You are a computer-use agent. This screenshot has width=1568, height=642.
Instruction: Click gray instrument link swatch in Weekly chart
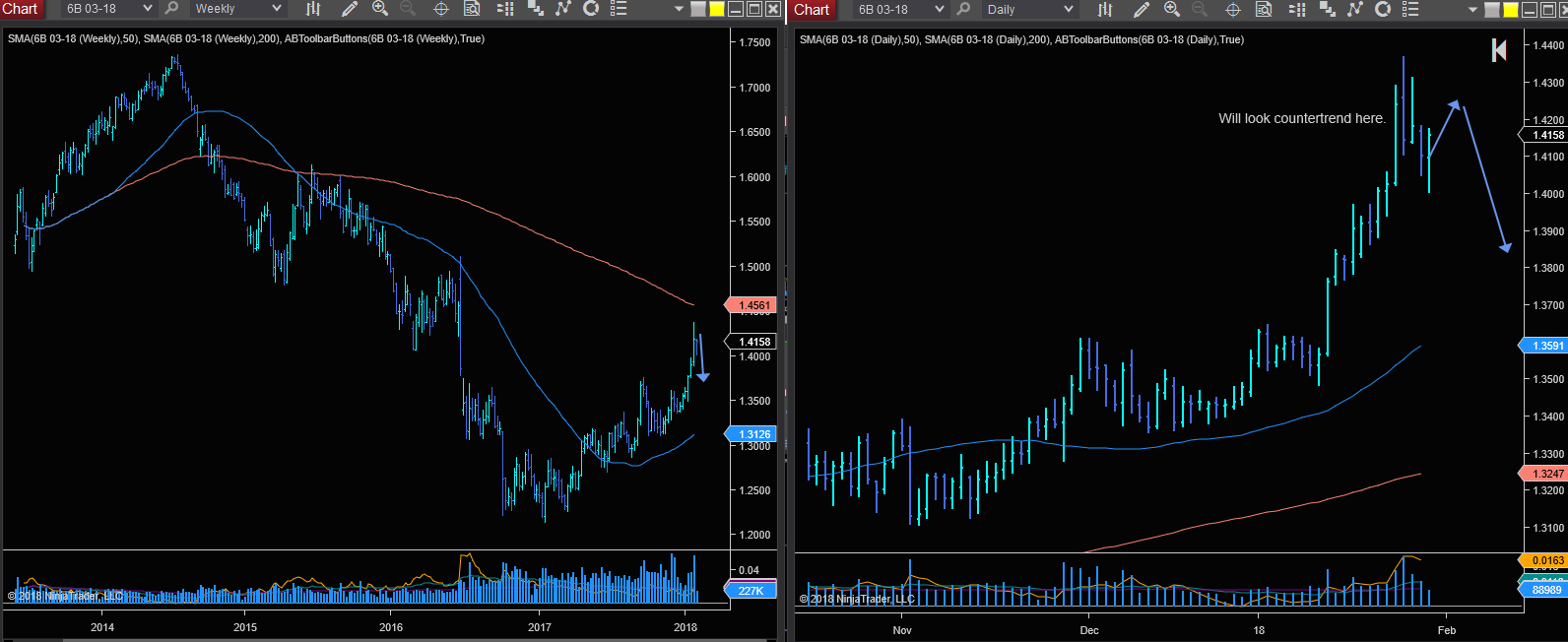click(x=698, y=10)
